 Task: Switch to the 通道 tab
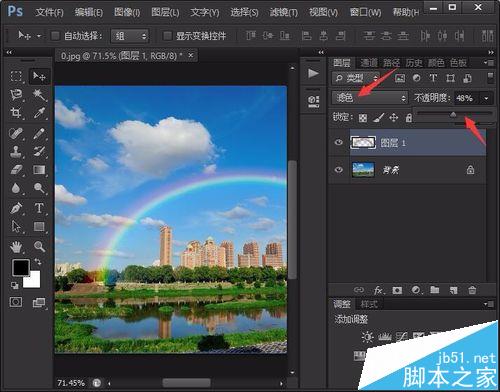point(369,63)
